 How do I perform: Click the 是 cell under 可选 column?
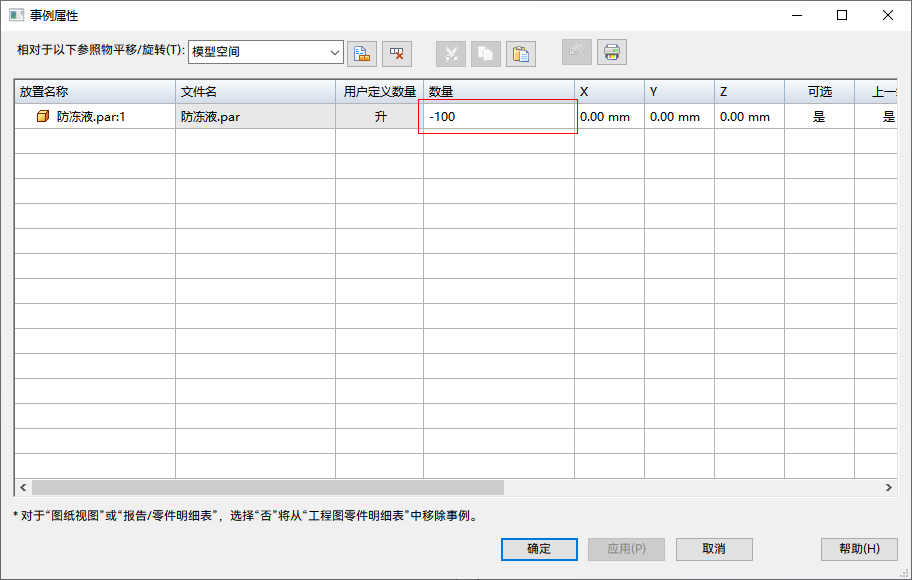[x=820, y=116]
